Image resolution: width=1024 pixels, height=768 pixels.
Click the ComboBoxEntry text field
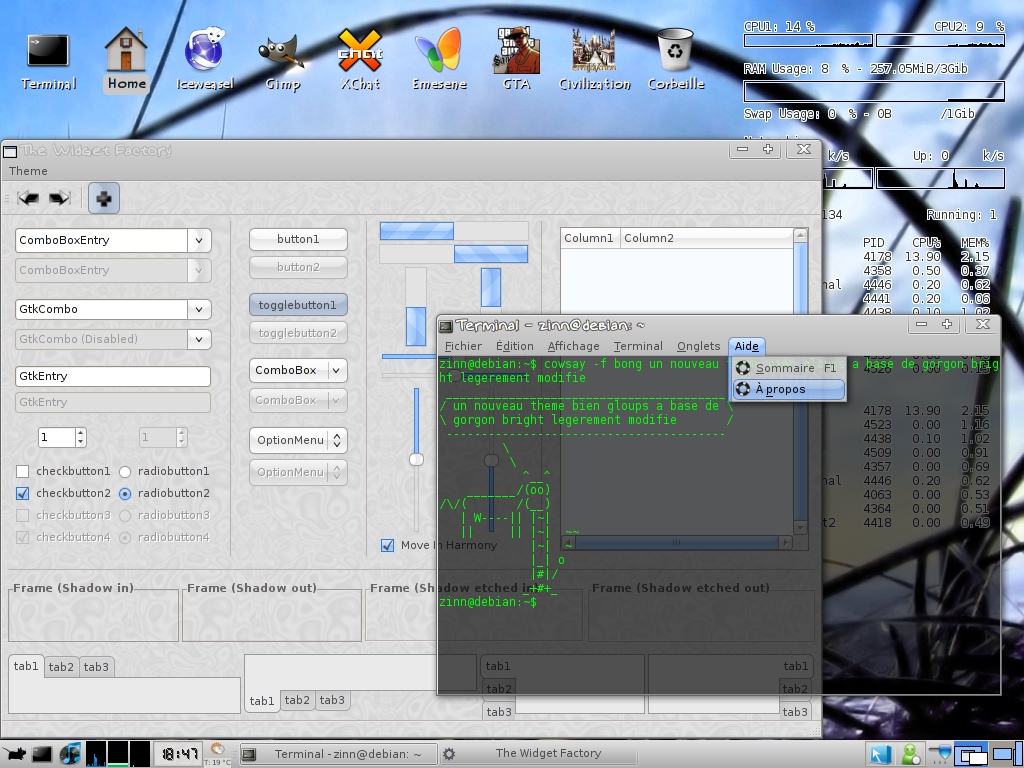click(x=101, y=240)
